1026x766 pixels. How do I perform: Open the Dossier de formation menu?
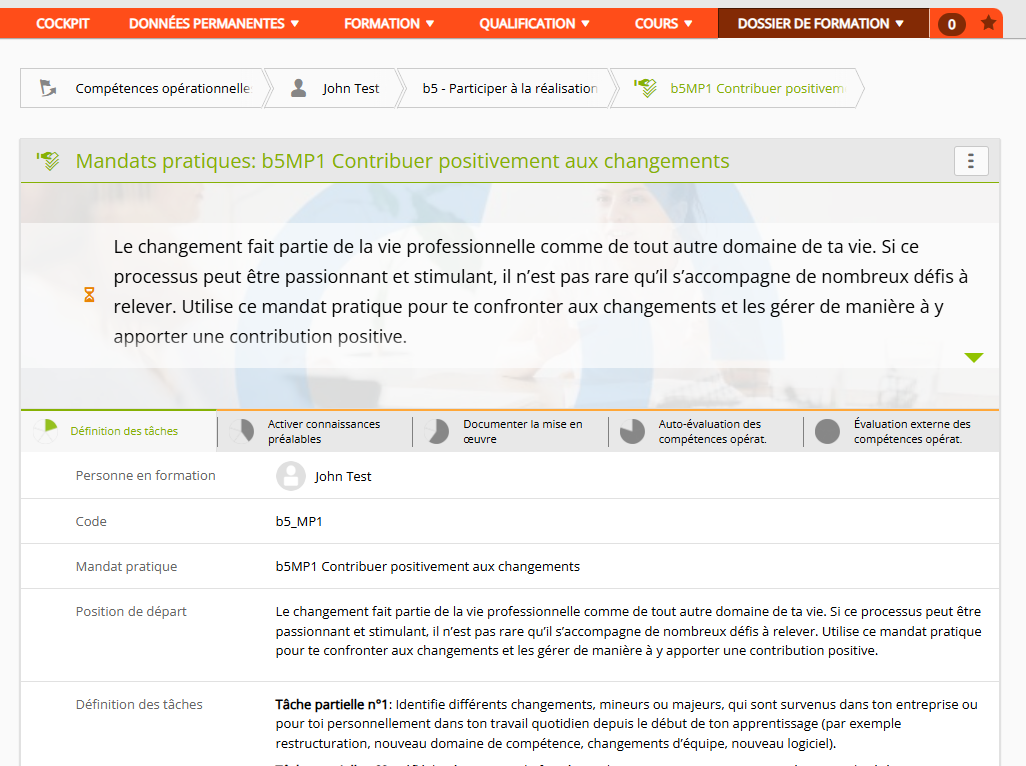click(820, 23)
